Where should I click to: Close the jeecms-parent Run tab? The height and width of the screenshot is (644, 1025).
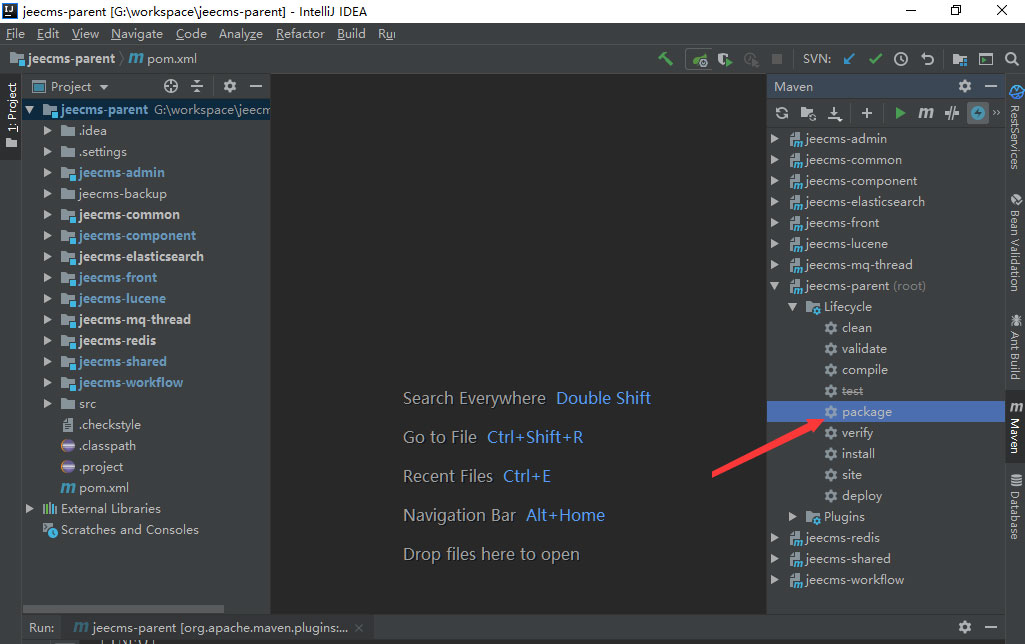coord(359,628)
